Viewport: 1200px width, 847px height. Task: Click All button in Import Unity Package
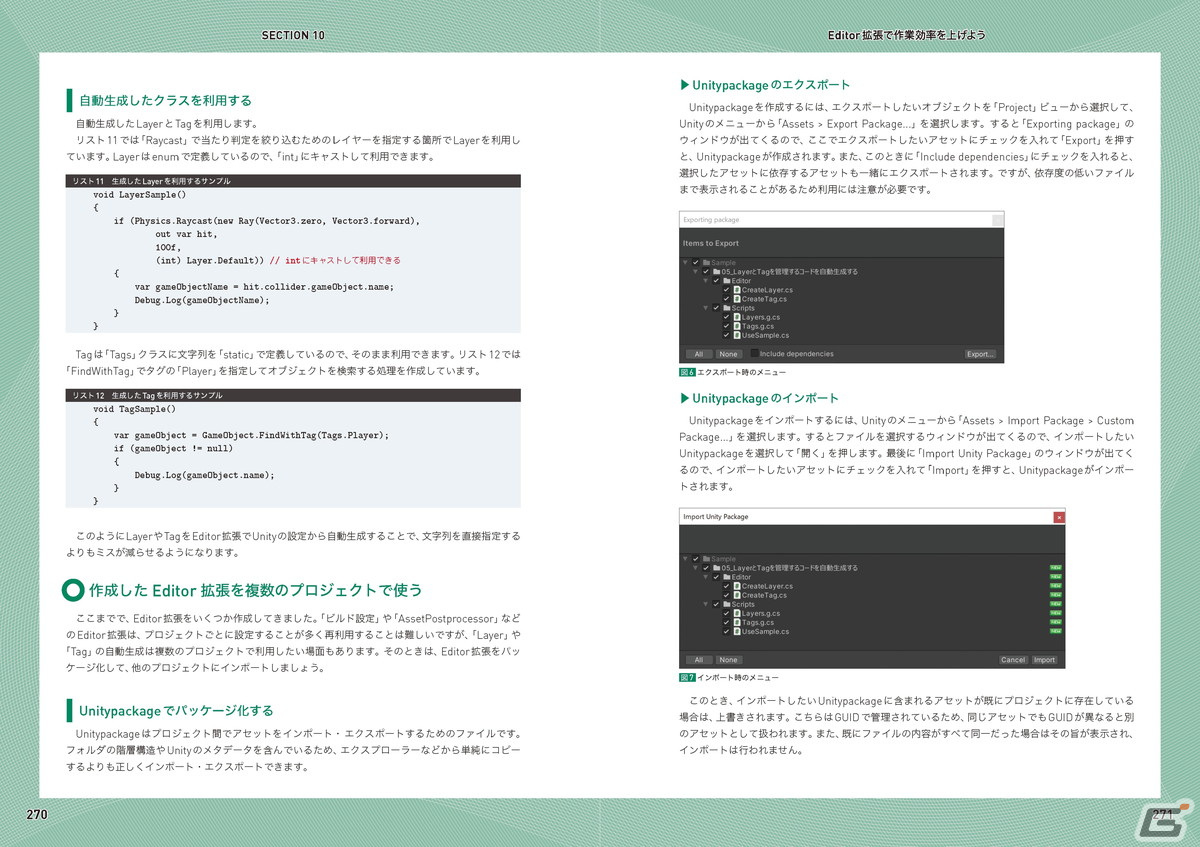pos(699,660)
